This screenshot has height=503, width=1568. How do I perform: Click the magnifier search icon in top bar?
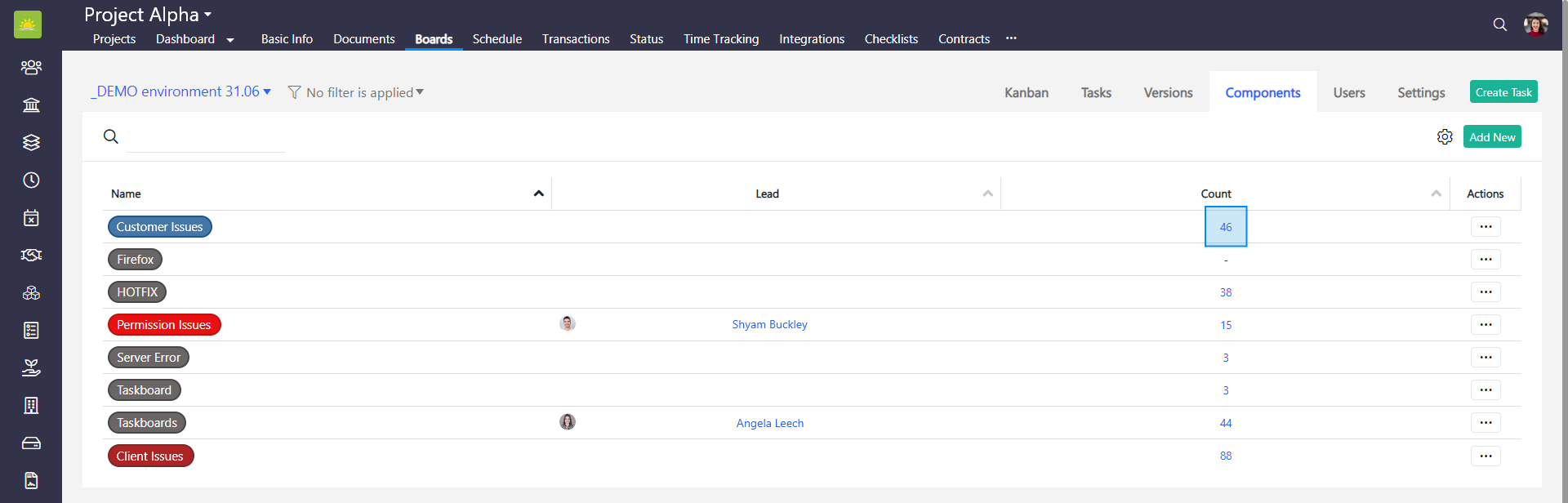click(x=1499, y=24)
